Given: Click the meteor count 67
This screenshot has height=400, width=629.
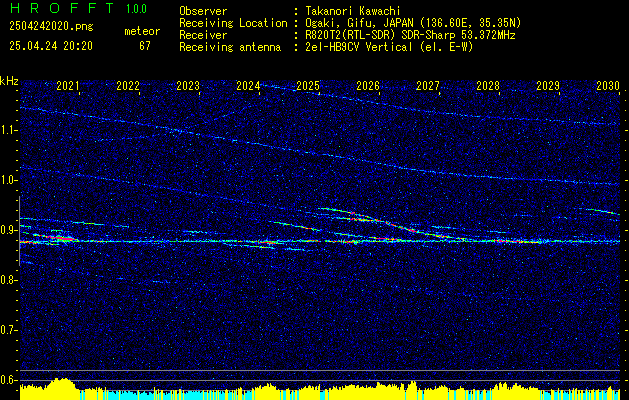Looking at the screenshot, I should point(145,46).
